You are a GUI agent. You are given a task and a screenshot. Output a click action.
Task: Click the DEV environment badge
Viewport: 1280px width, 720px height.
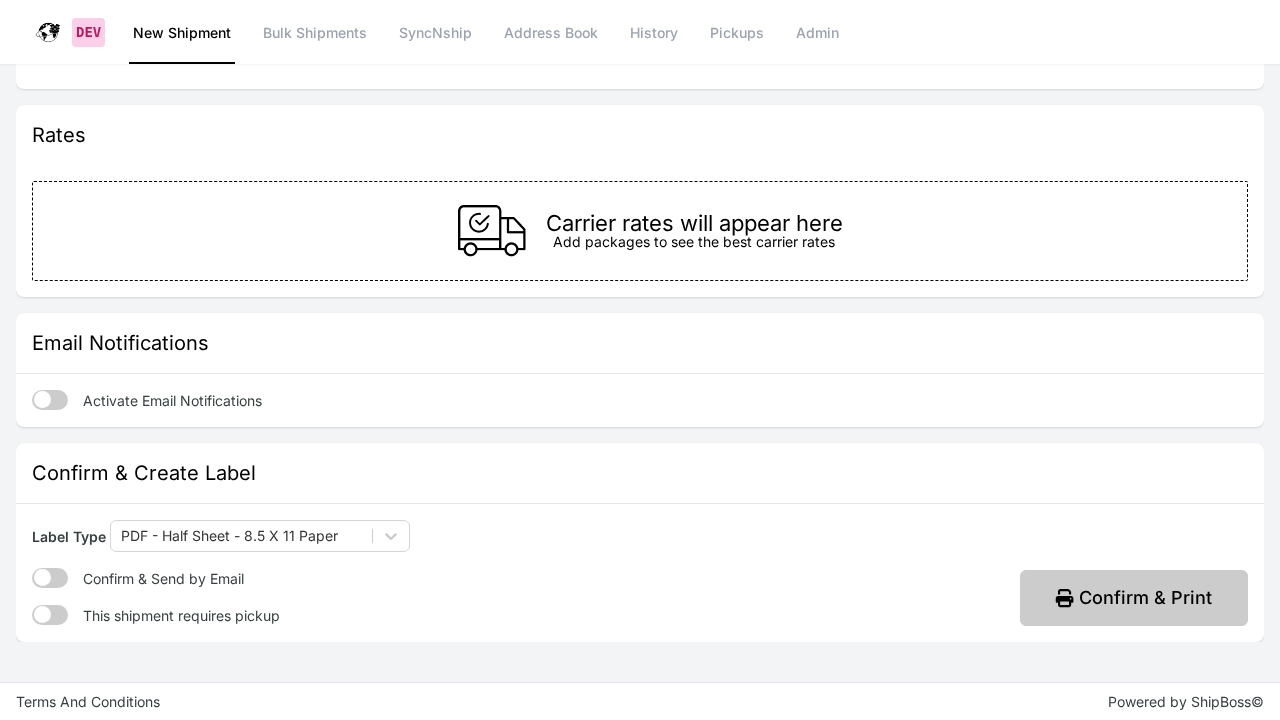(88, 32)
